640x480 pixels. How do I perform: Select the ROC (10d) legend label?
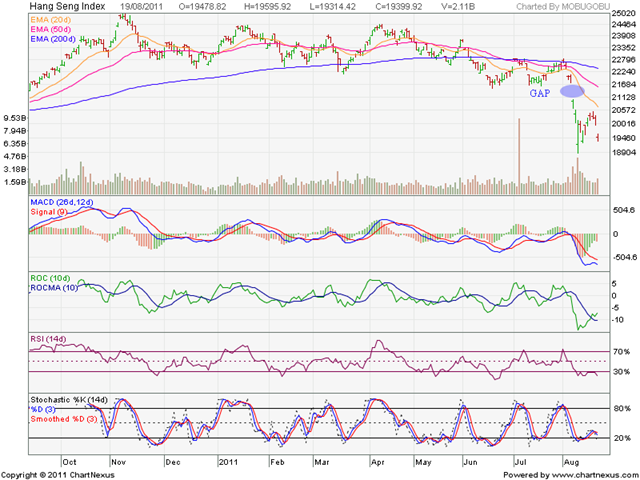coord(50,278)
